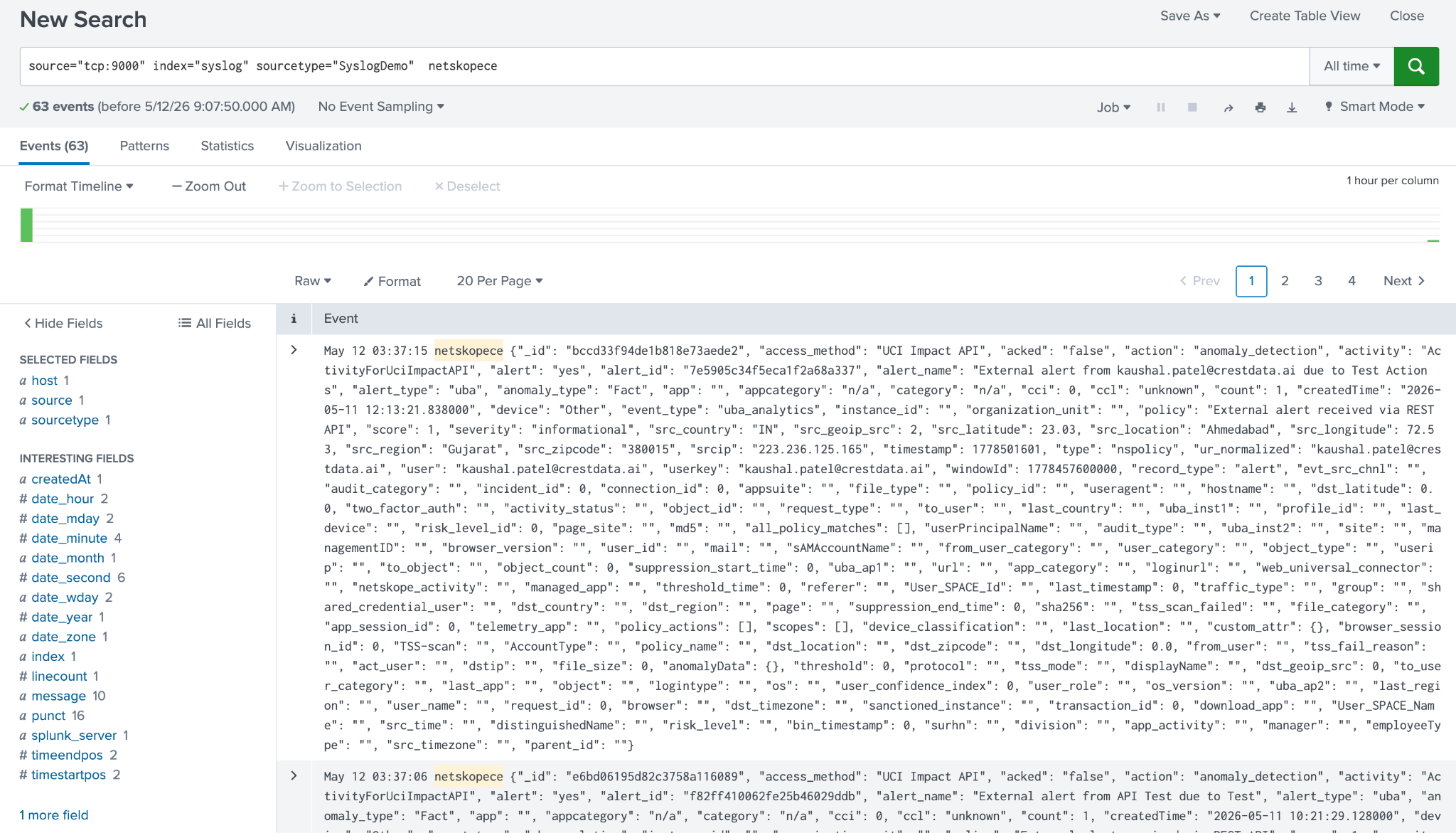Expand the 03:37:06 event row
The height and width of the screenshot is (833, 1456).
tap(294, 776)
